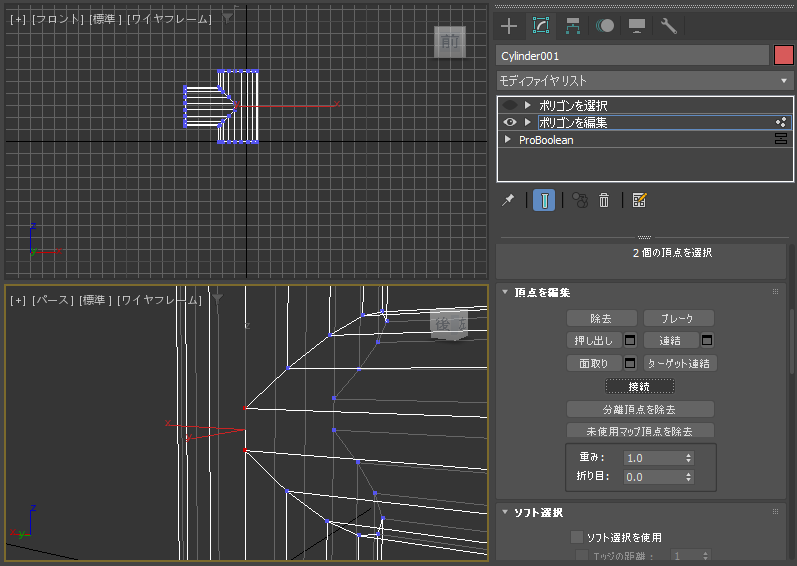Click the 面取り button
Image resolution: width=797 pixels, height=566 pixels.
[x=594, y=363]
